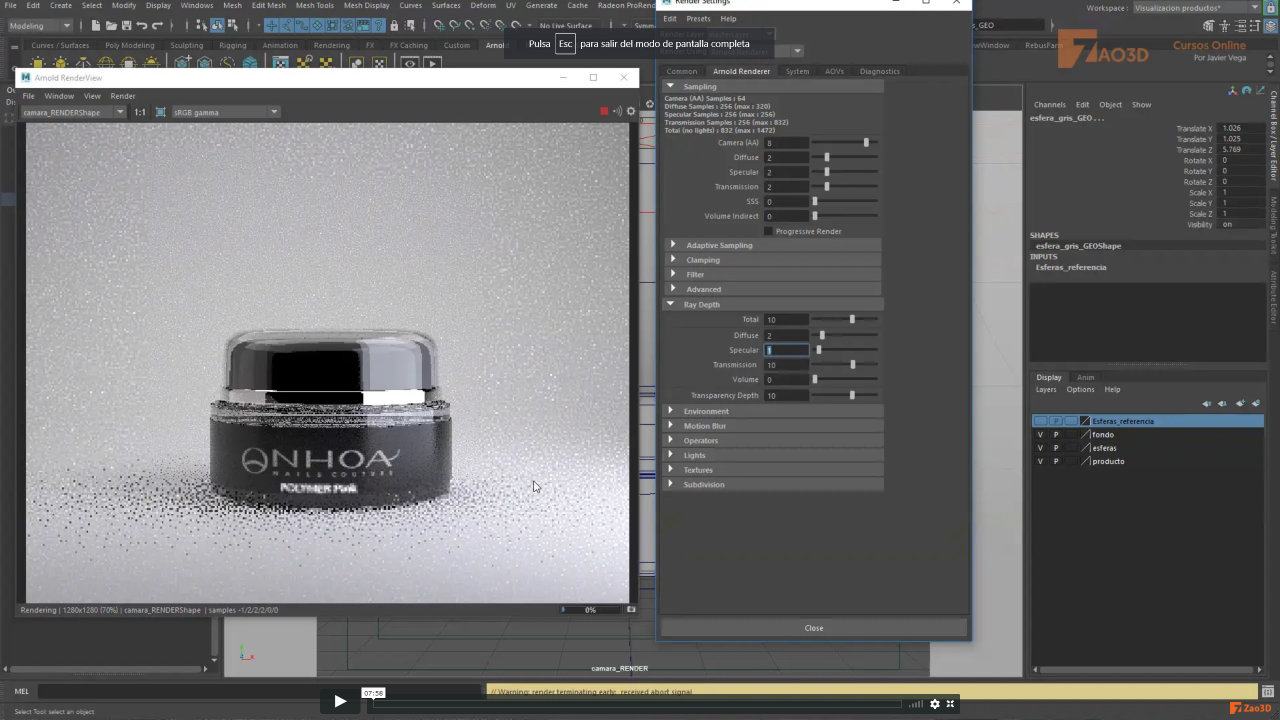Click the Ray Depth Specular input field

[787, 350]
